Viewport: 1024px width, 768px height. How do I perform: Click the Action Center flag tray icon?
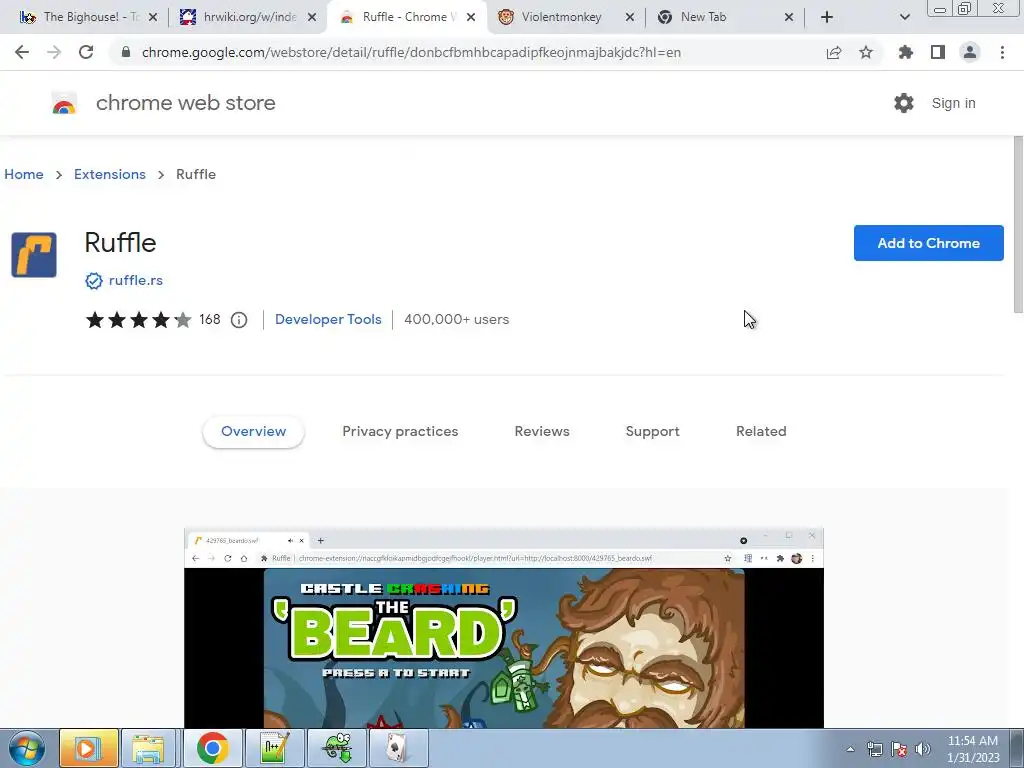point(899,749)
